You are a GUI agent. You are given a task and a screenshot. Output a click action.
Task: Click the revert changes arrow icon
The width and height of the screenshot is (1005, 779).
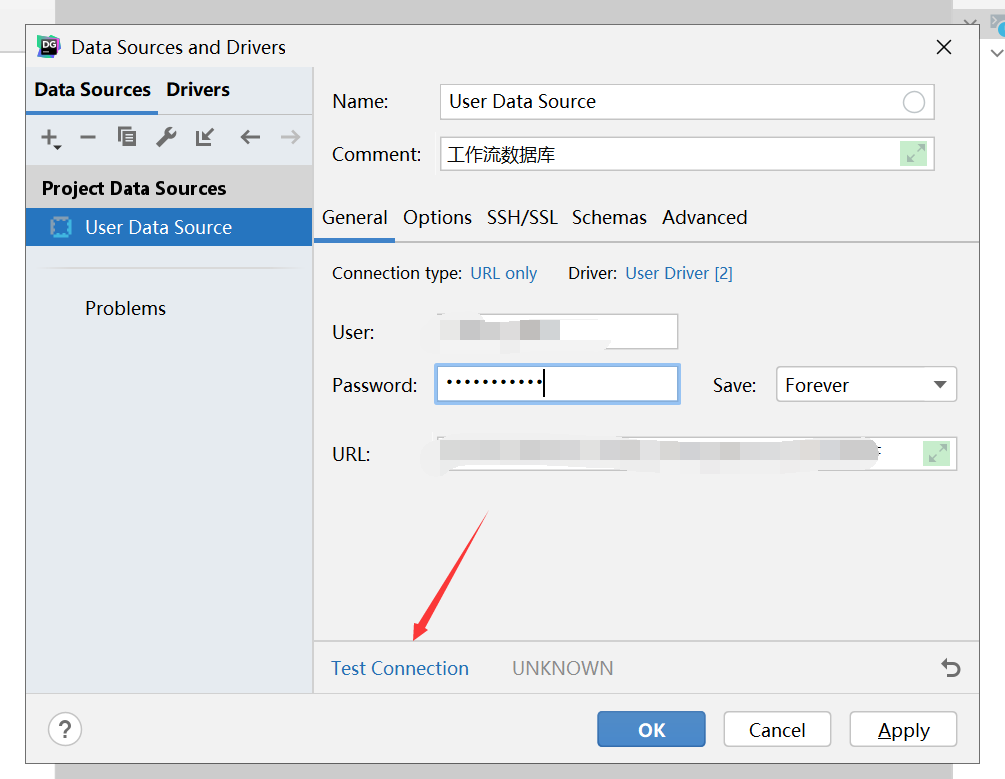(951, 668)
